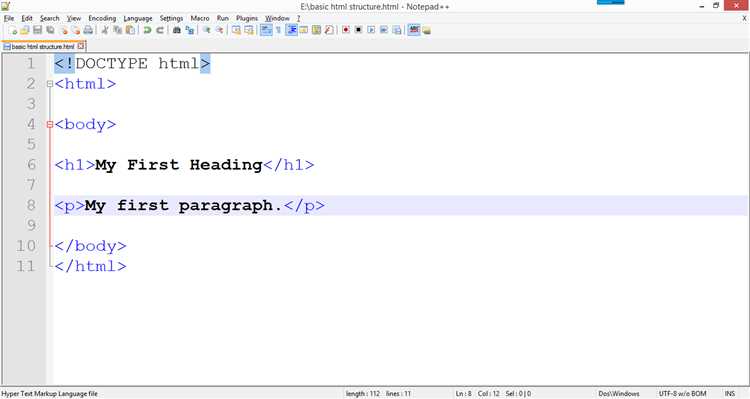Print the document using the Print icon

tap(88, 30)
